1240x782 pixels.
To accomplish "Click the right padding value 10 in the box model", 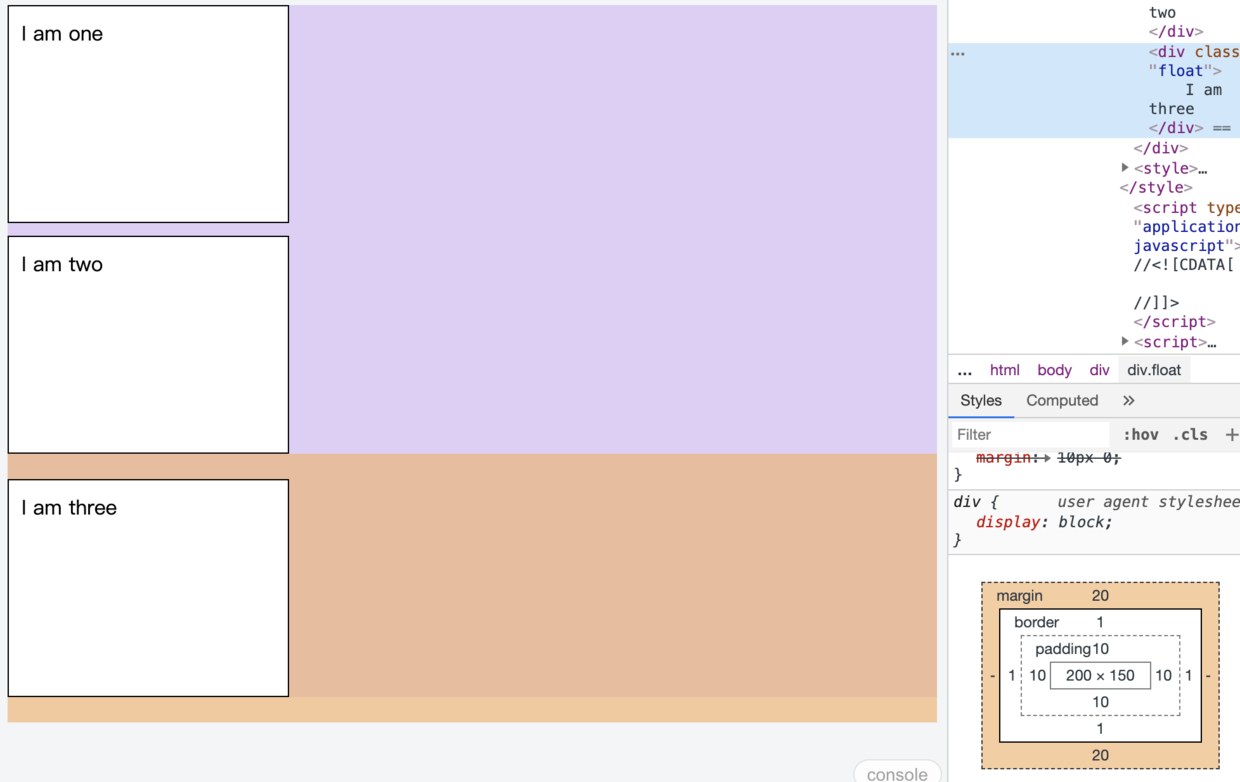I will click(1163, 676).
